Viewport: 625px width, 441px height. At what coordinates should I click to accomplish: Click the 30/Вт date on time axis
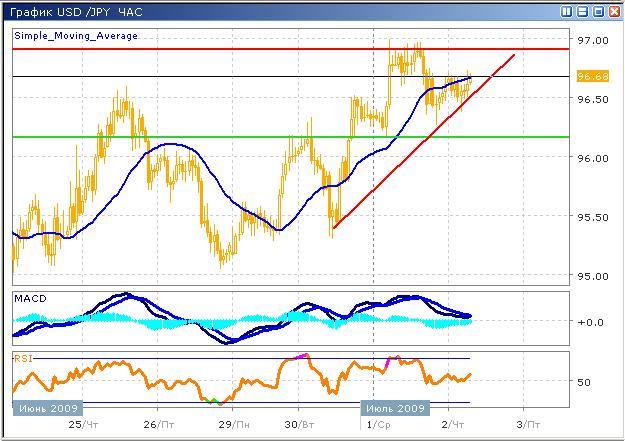[298, 425]
